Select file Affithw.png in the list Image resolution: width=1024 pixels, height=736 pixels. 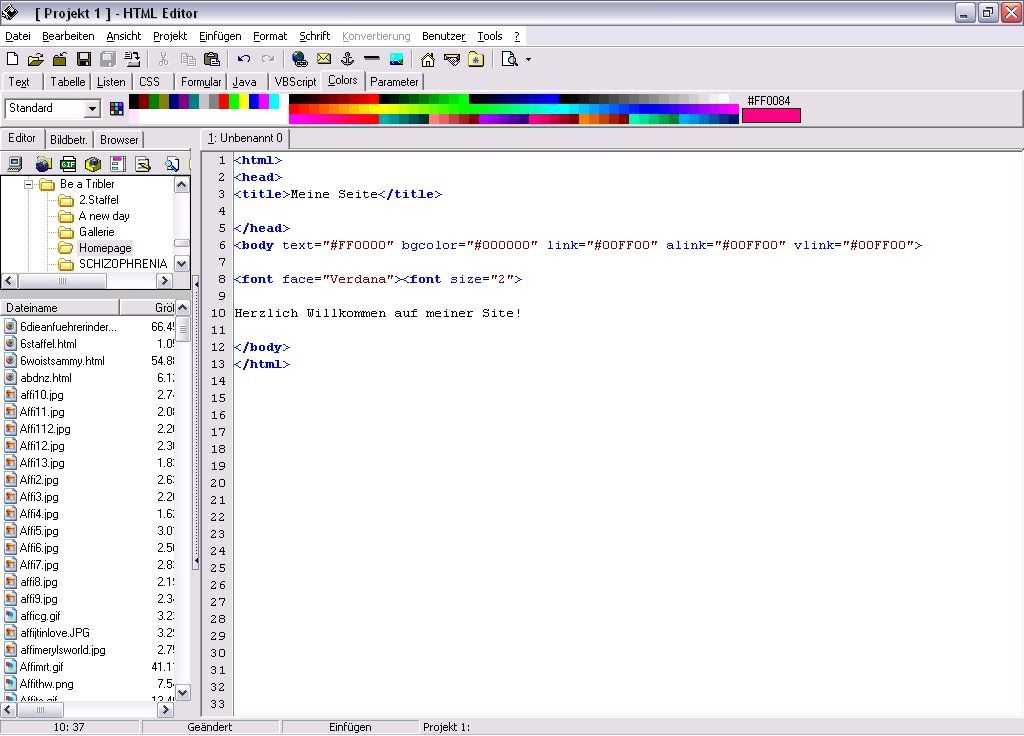(x=46, y=684)
